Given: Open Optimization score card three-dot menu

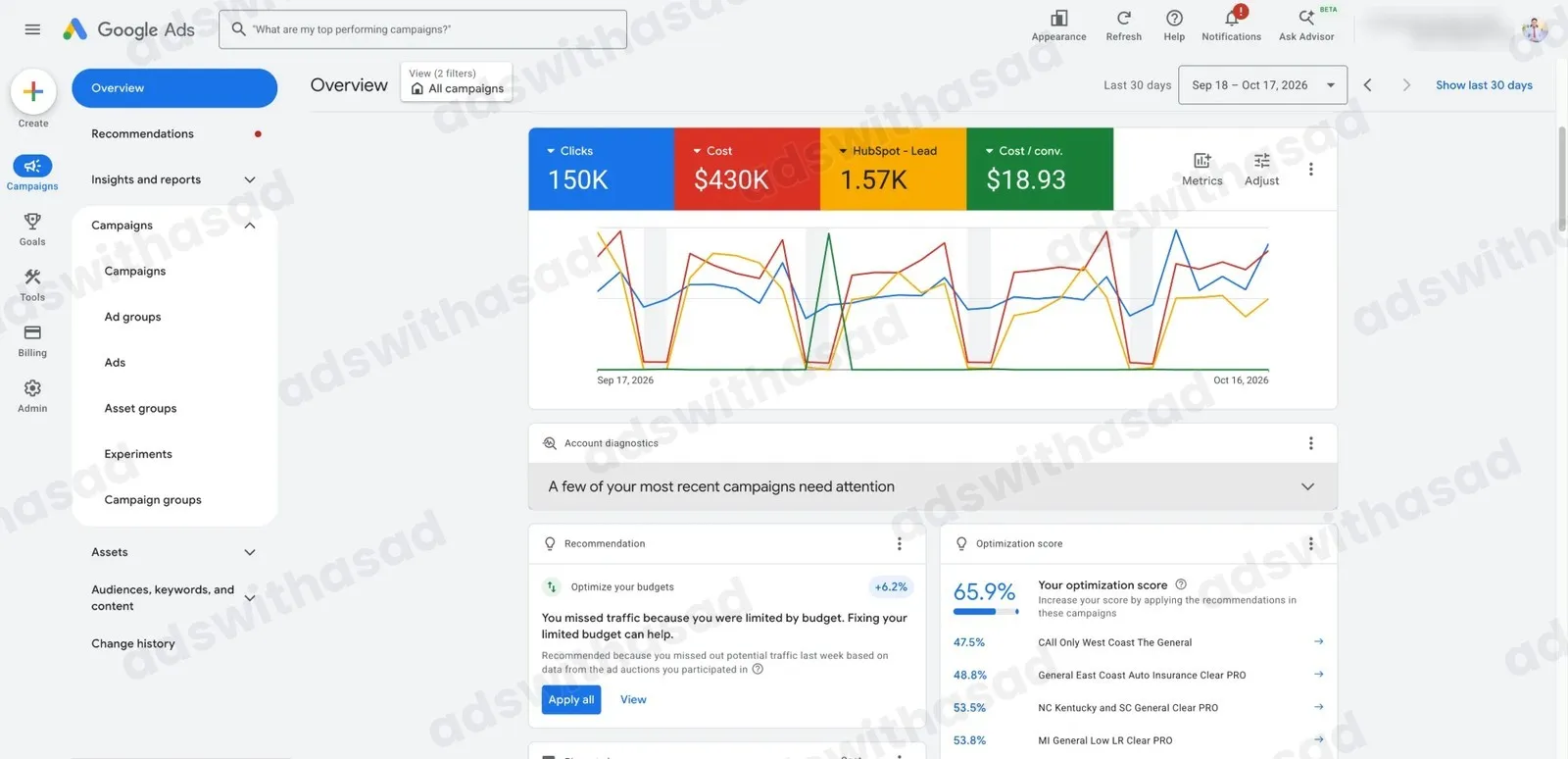Looking at the screenshot, I should click(1310, 543).
